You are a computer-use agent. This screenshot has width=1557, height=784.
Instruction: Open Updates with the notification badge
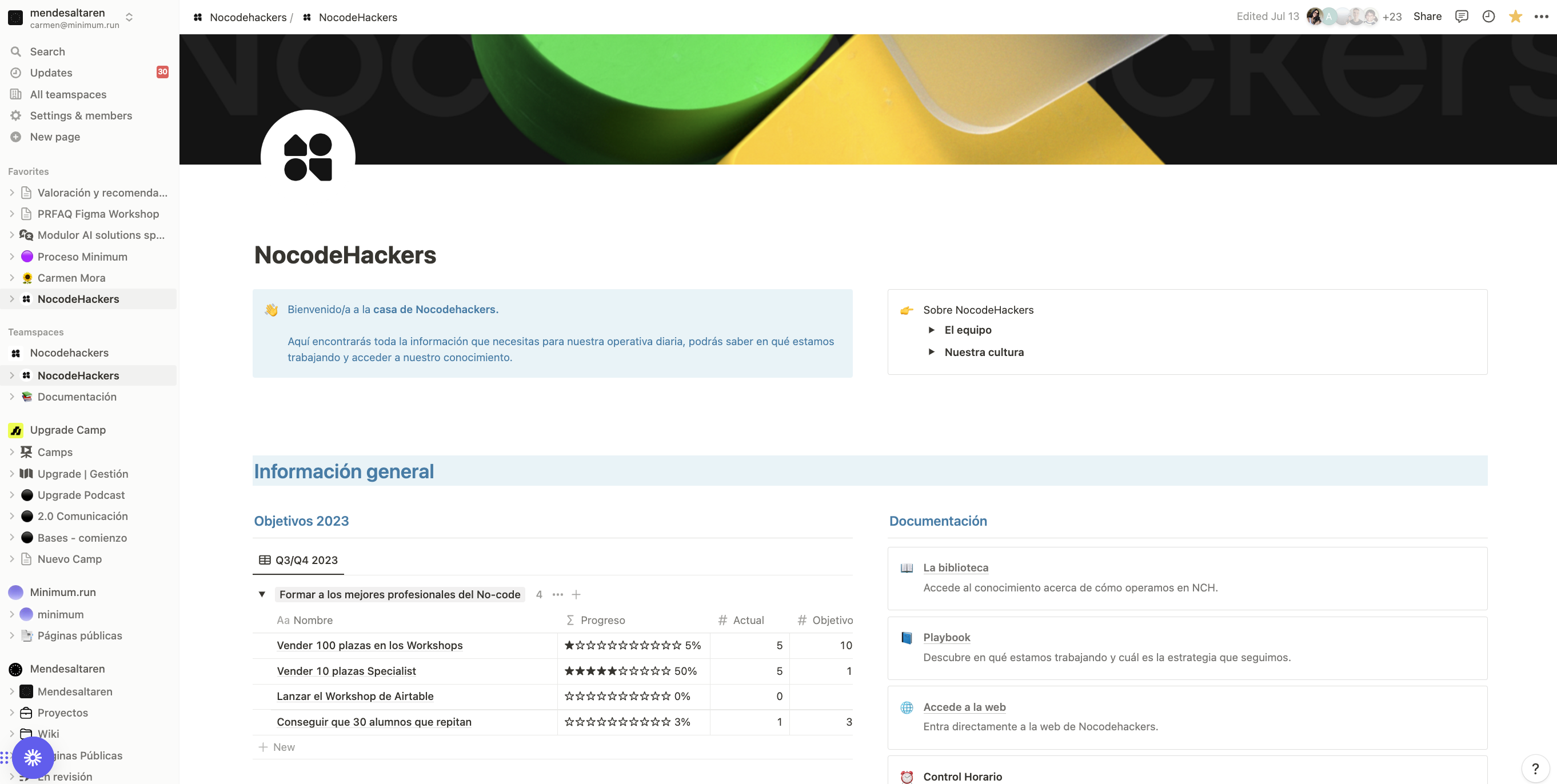pos(50,73)
